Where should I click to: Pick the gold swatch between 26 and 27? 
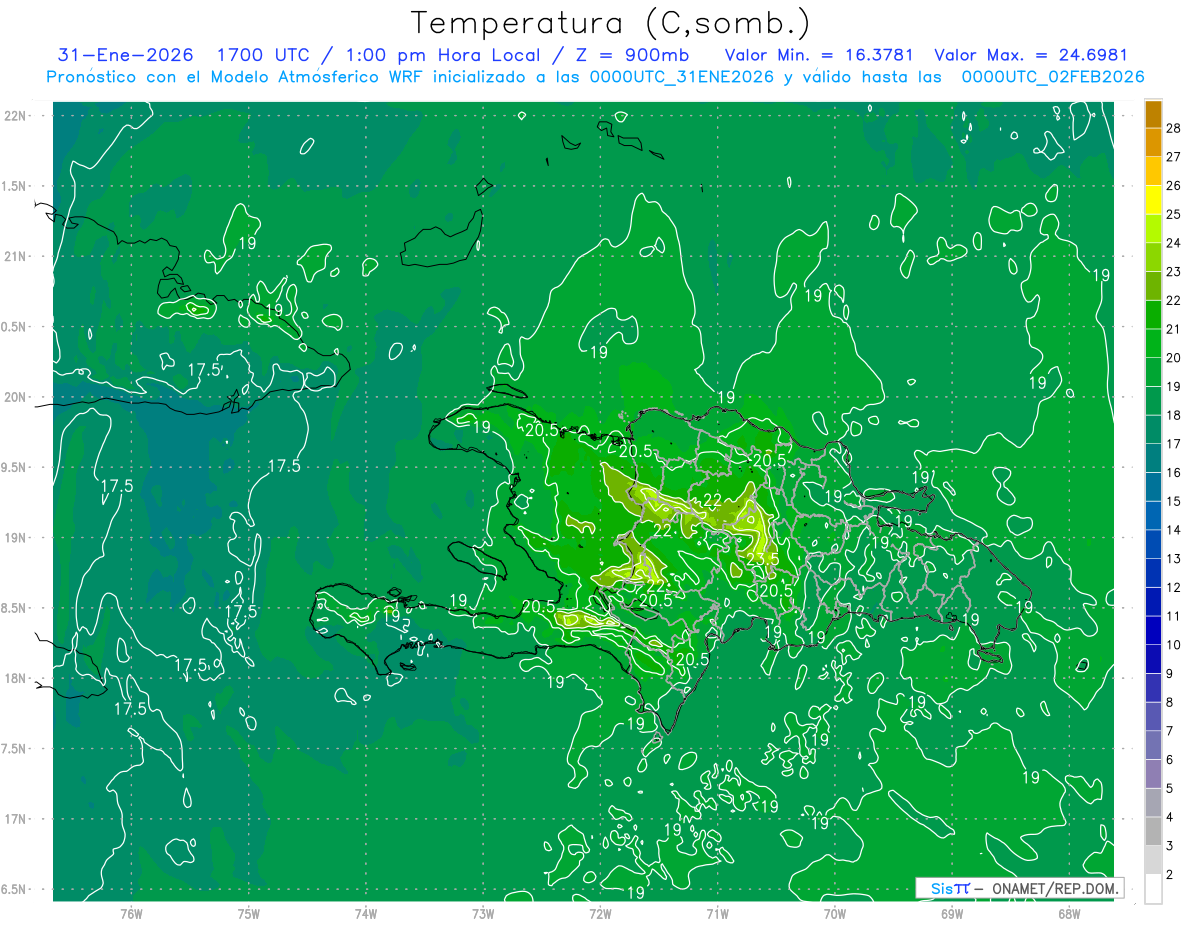point(1153,171)
